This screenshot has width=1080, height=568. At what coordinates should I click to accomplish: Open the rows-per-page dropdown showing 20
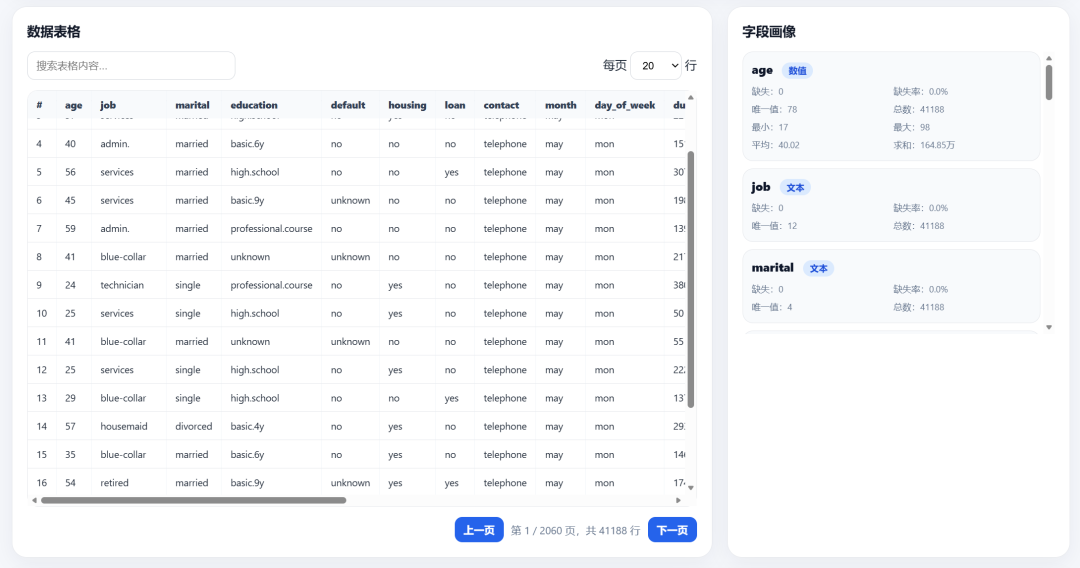[x=656, y=65]
